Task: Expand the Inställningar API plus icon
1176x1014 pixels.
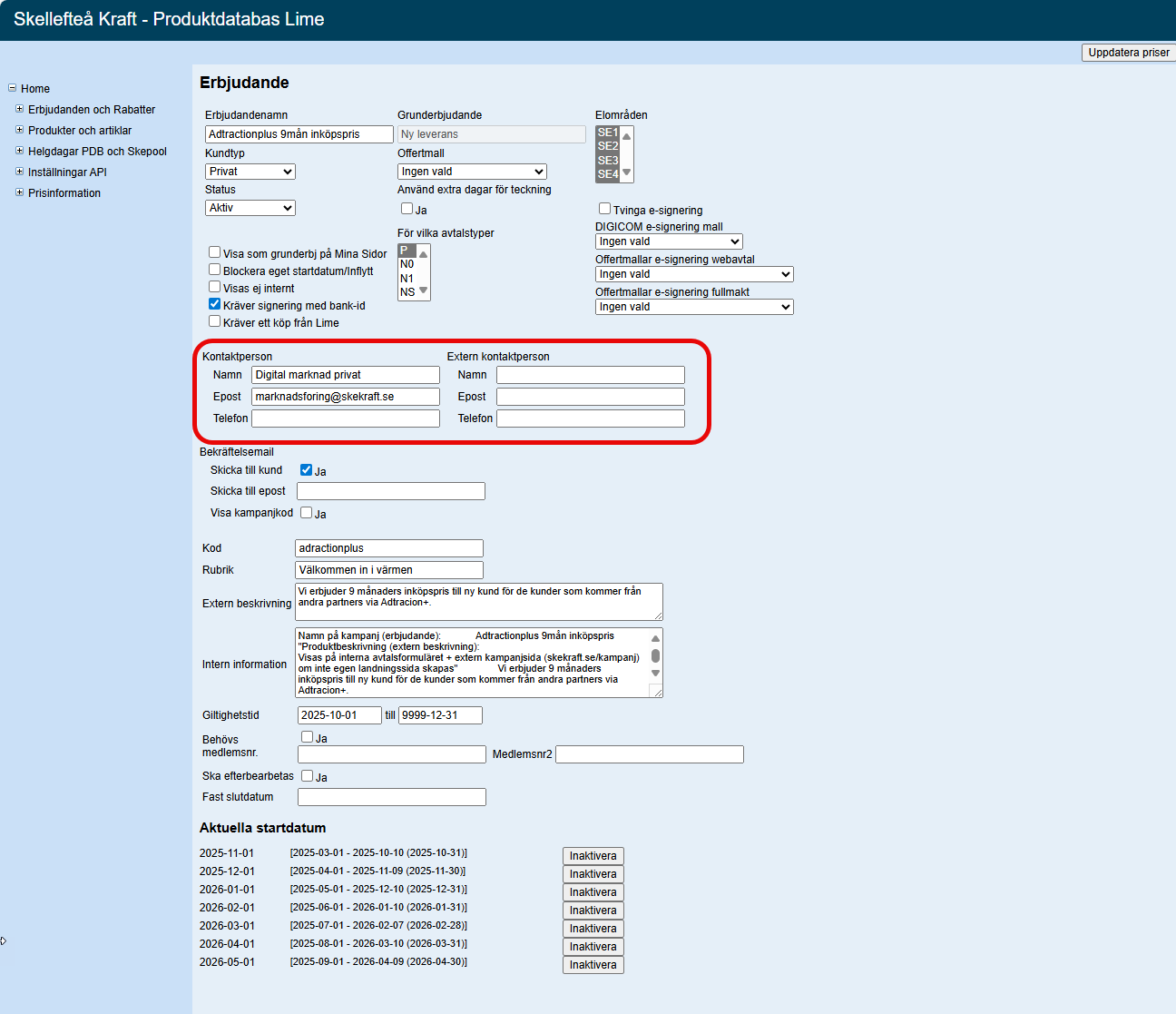Action: [19, 172]
